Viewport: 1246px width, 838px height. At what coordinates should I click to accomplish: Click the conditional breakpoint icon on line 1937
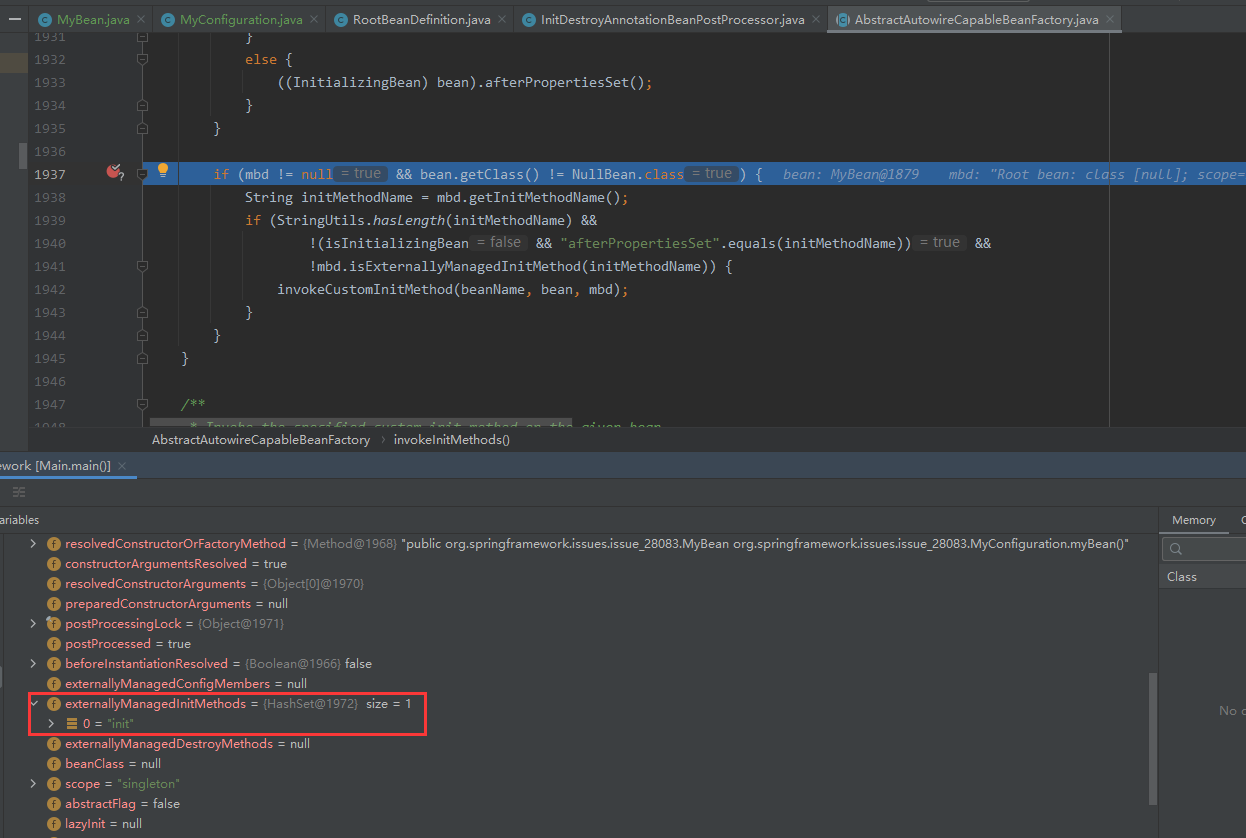click(x=114, y=172)
